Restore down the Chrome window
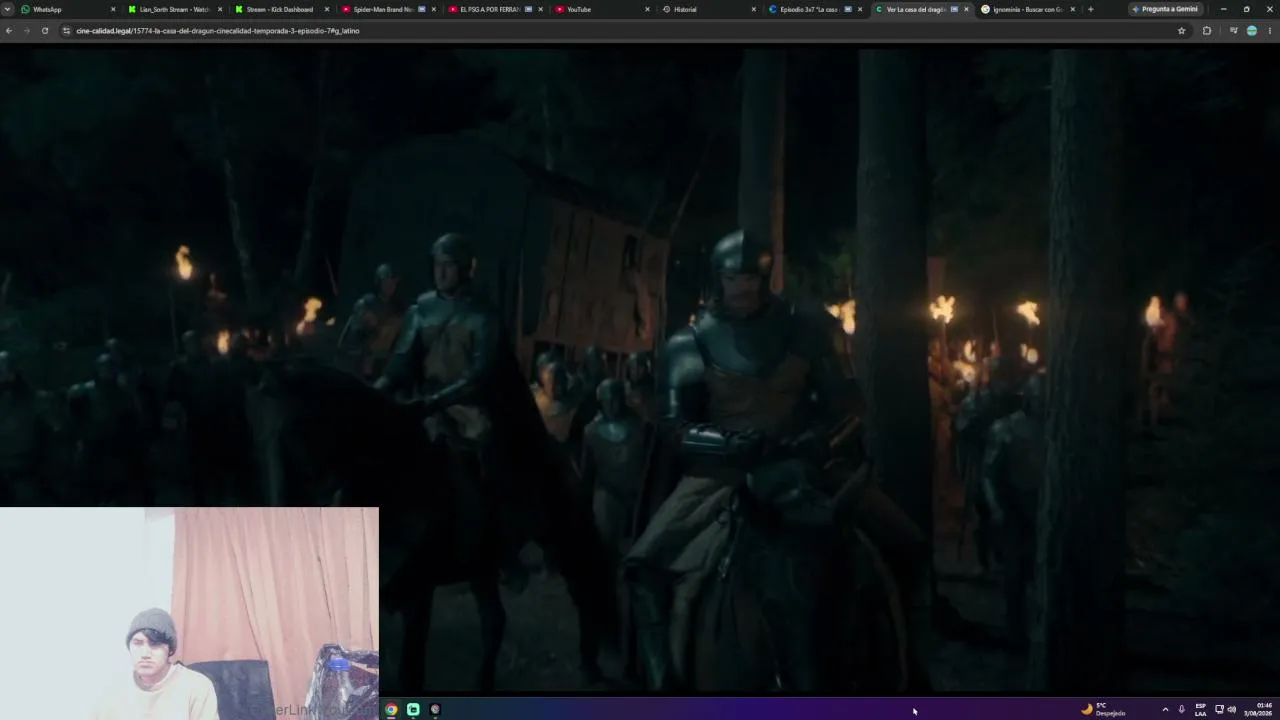This screenshot has width=1280, height=720. point(1246,9)
